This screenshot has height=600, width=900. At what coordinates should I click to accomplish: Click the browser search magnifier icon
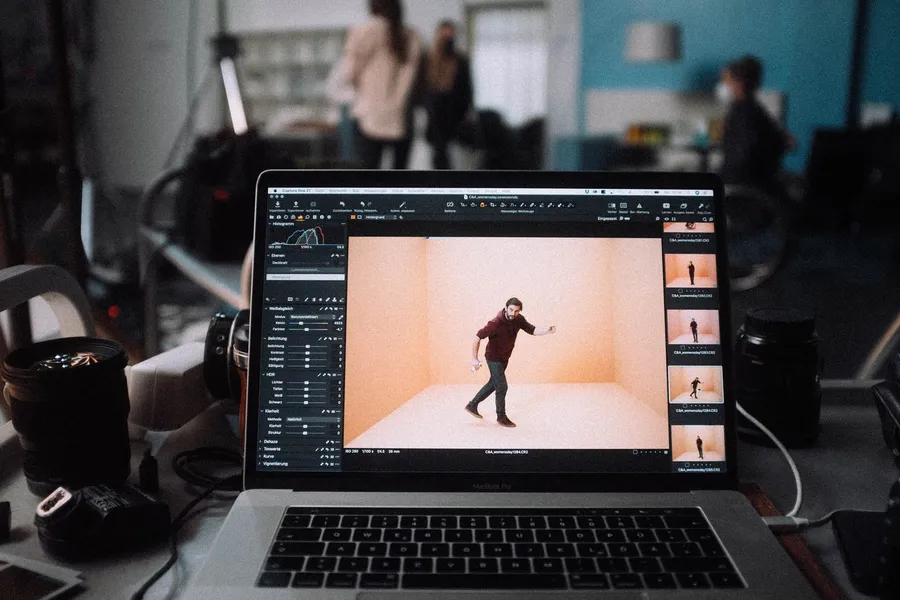pos(704,219)
